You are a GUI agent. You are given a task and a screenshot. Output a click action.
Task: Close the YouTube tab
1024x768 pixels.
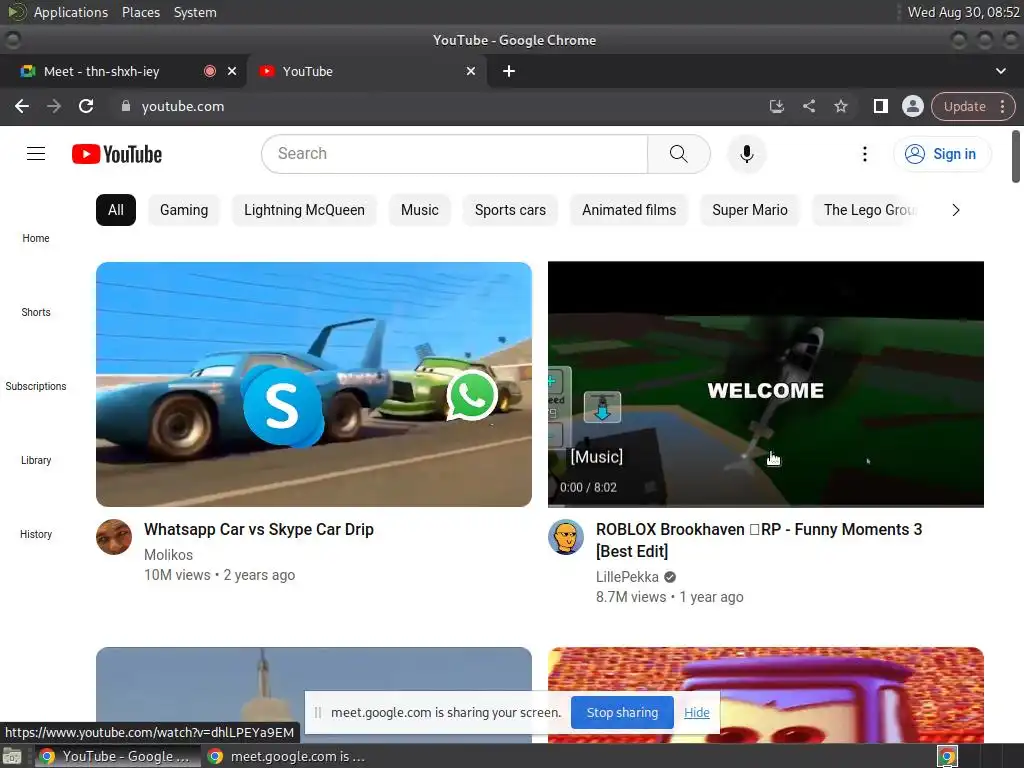(471, 71)
